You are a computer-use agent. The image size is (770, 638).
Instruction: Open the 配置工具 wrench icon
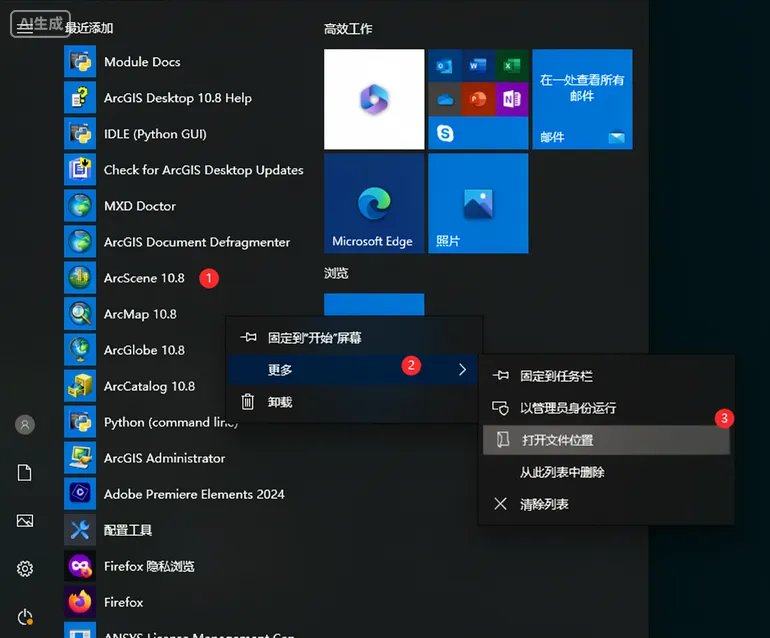[80, 530]
